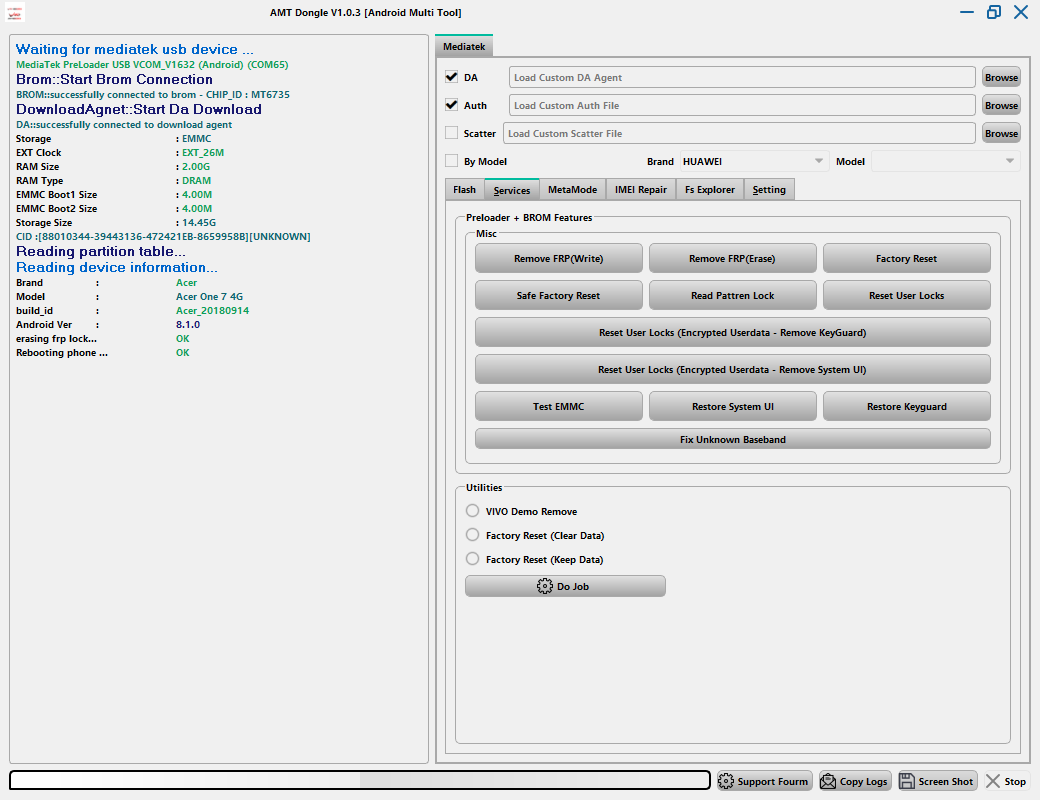Click the Copy Logs icon
The image size is (1040, 800).
coord(828,781)
